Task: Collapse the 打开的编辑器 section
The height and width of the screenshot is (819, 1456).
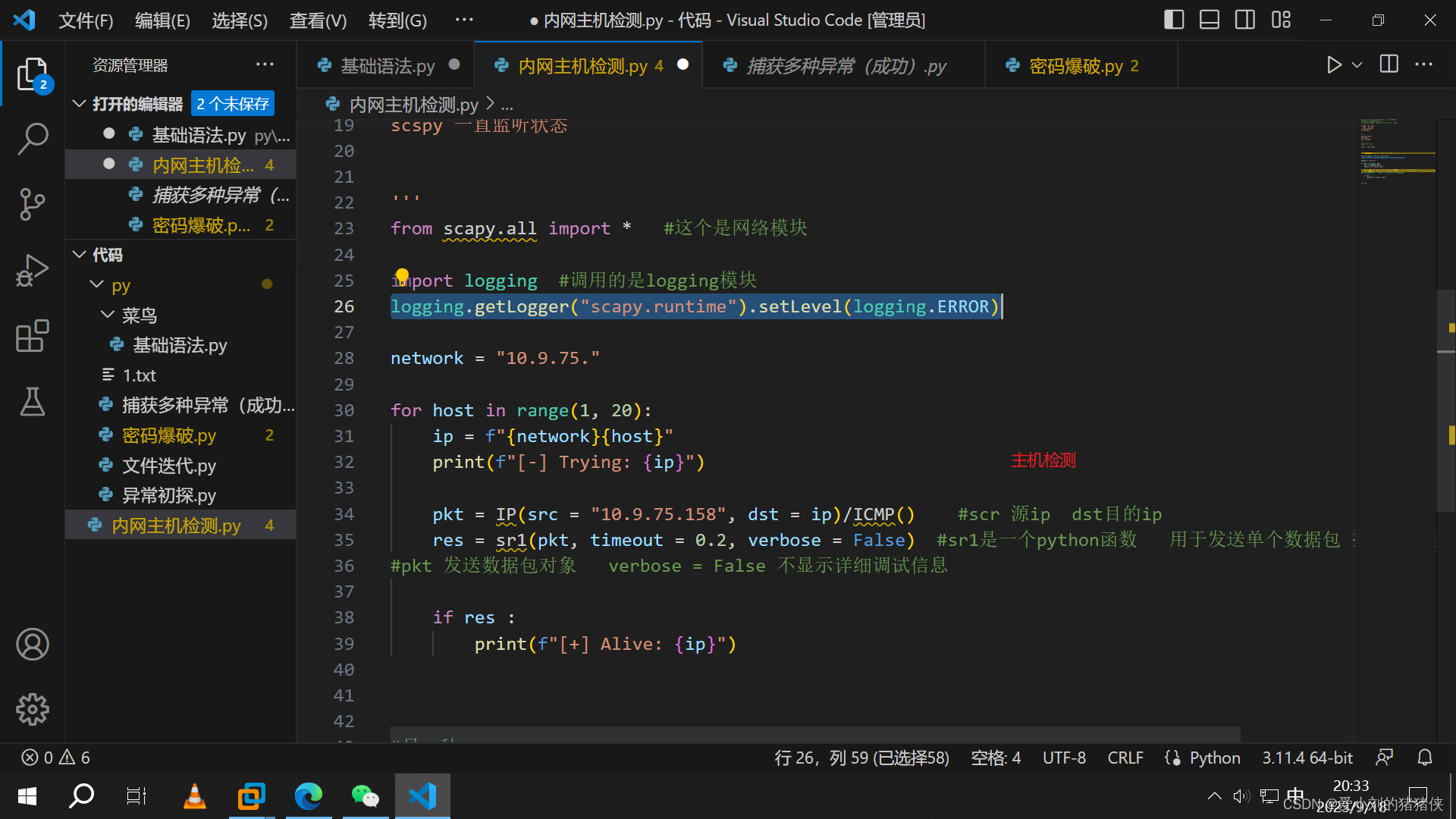Action: click(x=79, y=104)
